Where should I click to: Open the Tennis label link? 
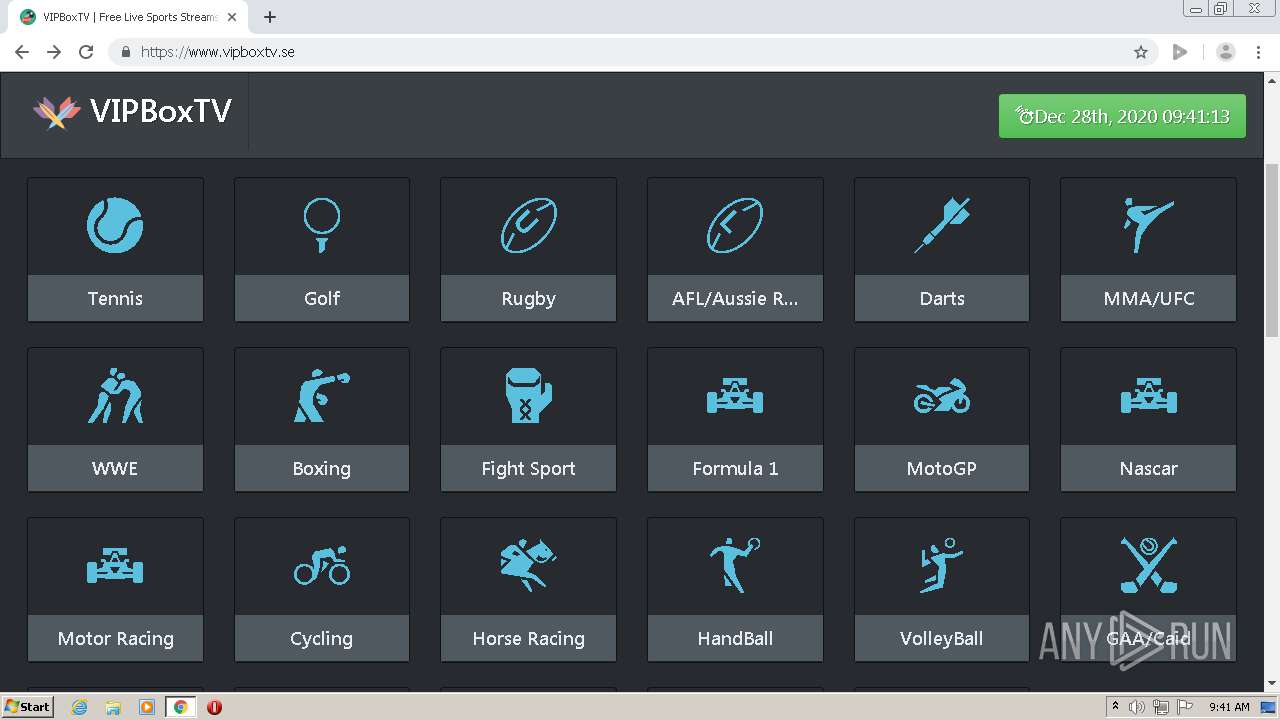pos(115,298)
